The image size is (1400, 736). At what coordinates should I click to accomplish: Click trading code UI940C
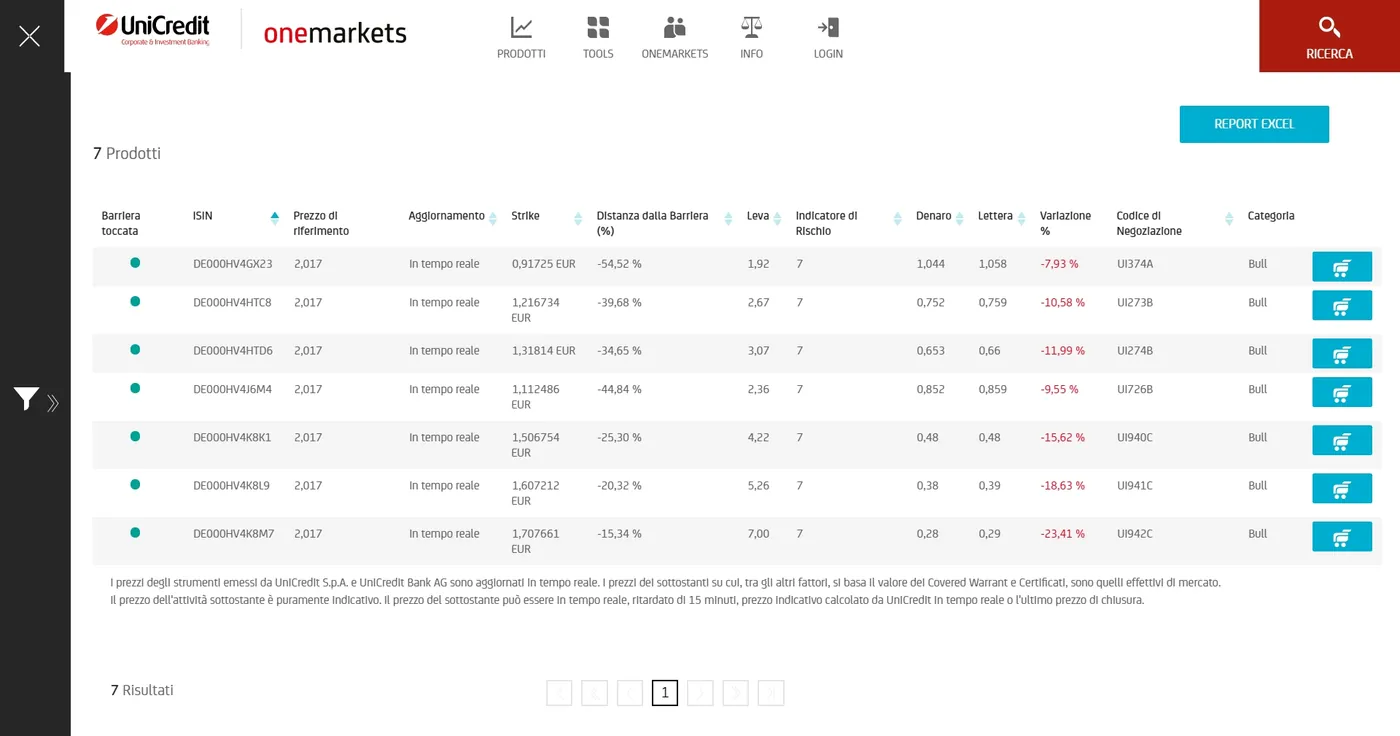point(1135,437)
